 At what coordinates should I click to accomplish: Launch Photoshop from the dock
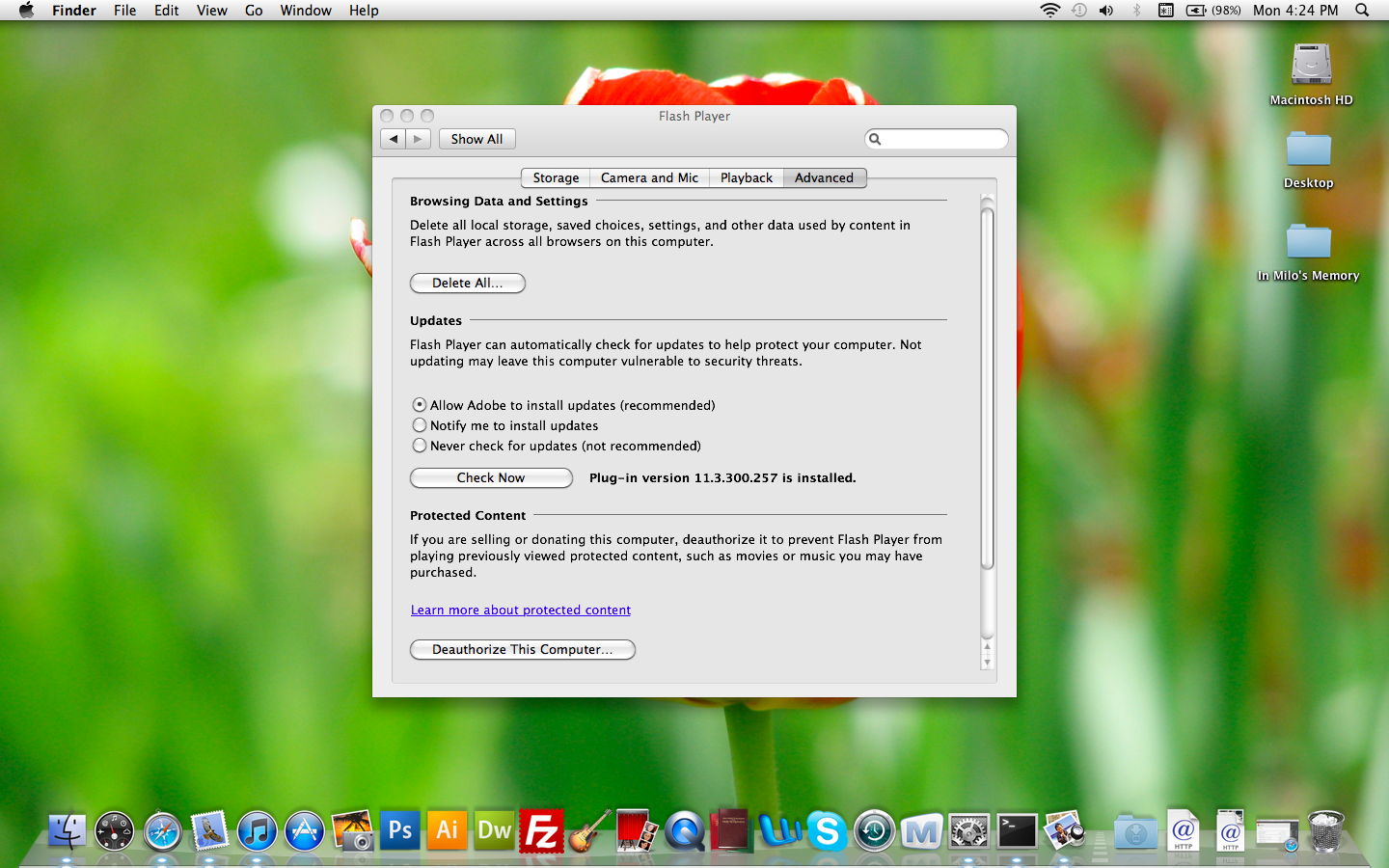(x=399, y=830)
